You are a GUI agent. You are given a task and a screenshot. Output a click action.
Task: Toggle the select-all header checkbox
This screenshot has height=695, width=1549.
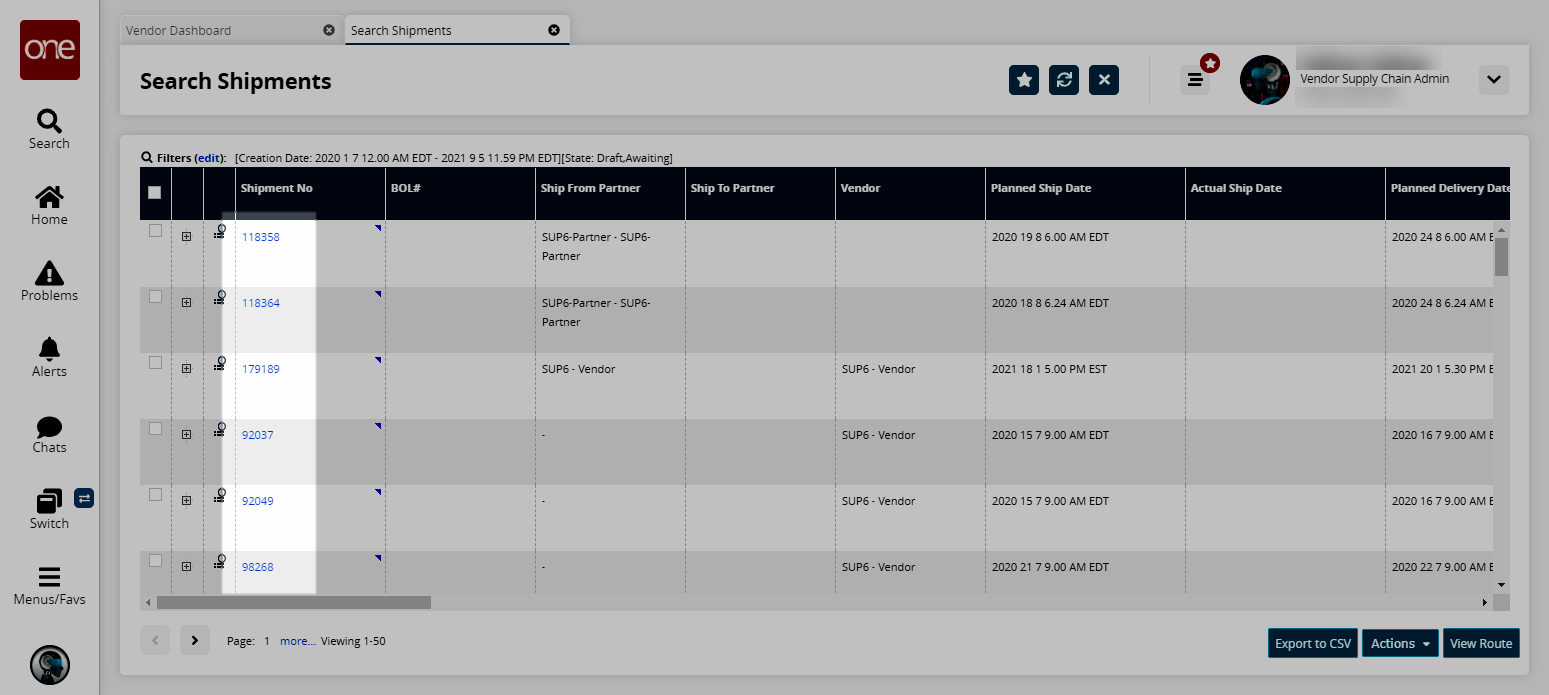(154, 193)
